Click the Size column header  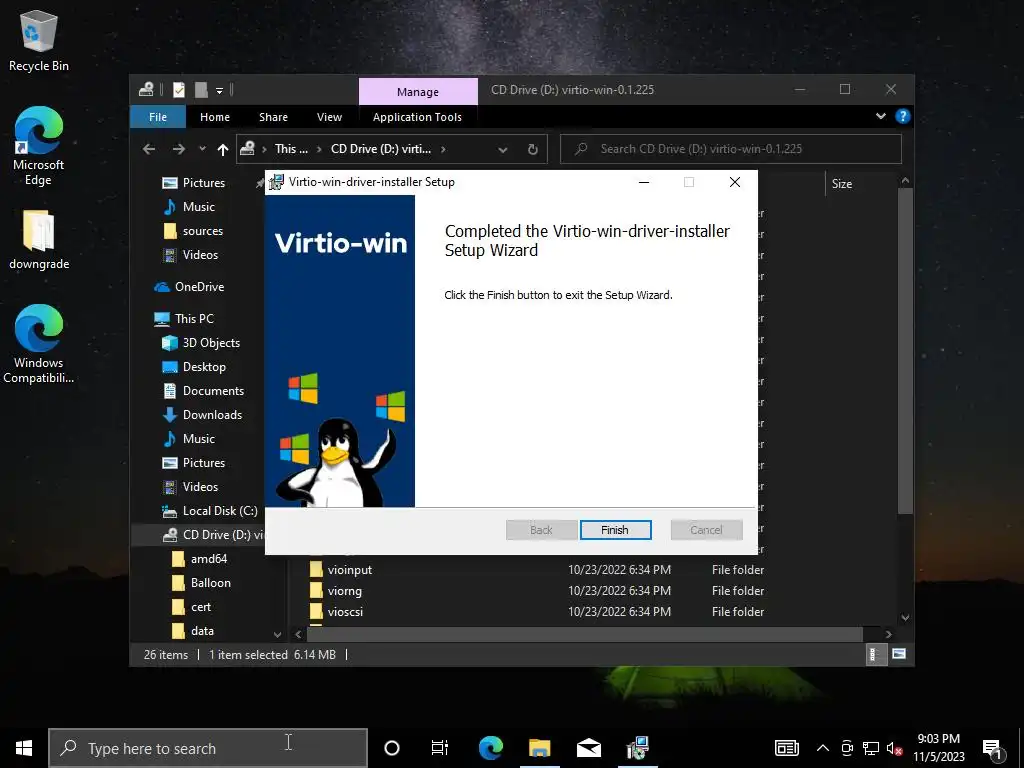click(x=842, y=184)
